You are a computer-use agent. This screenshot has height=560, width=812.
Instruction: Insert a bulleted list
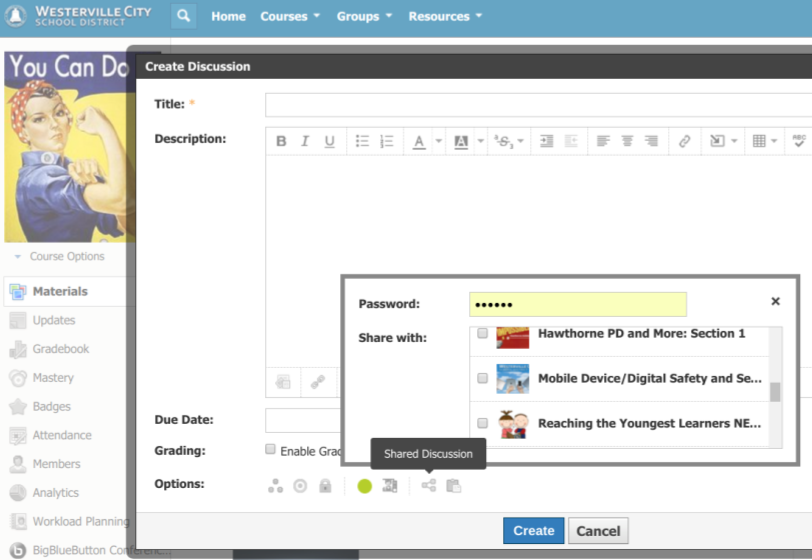(x=362, y=141)
